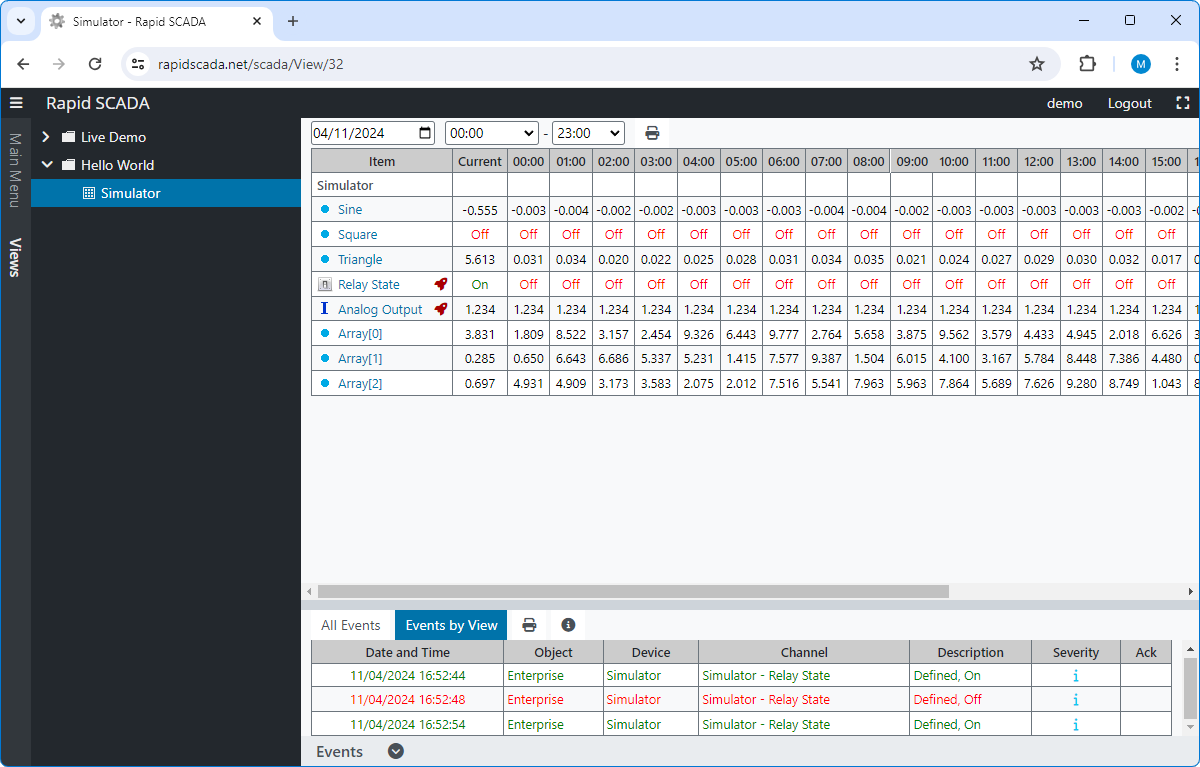Open severity info icon of the first event

(1075, 675)
